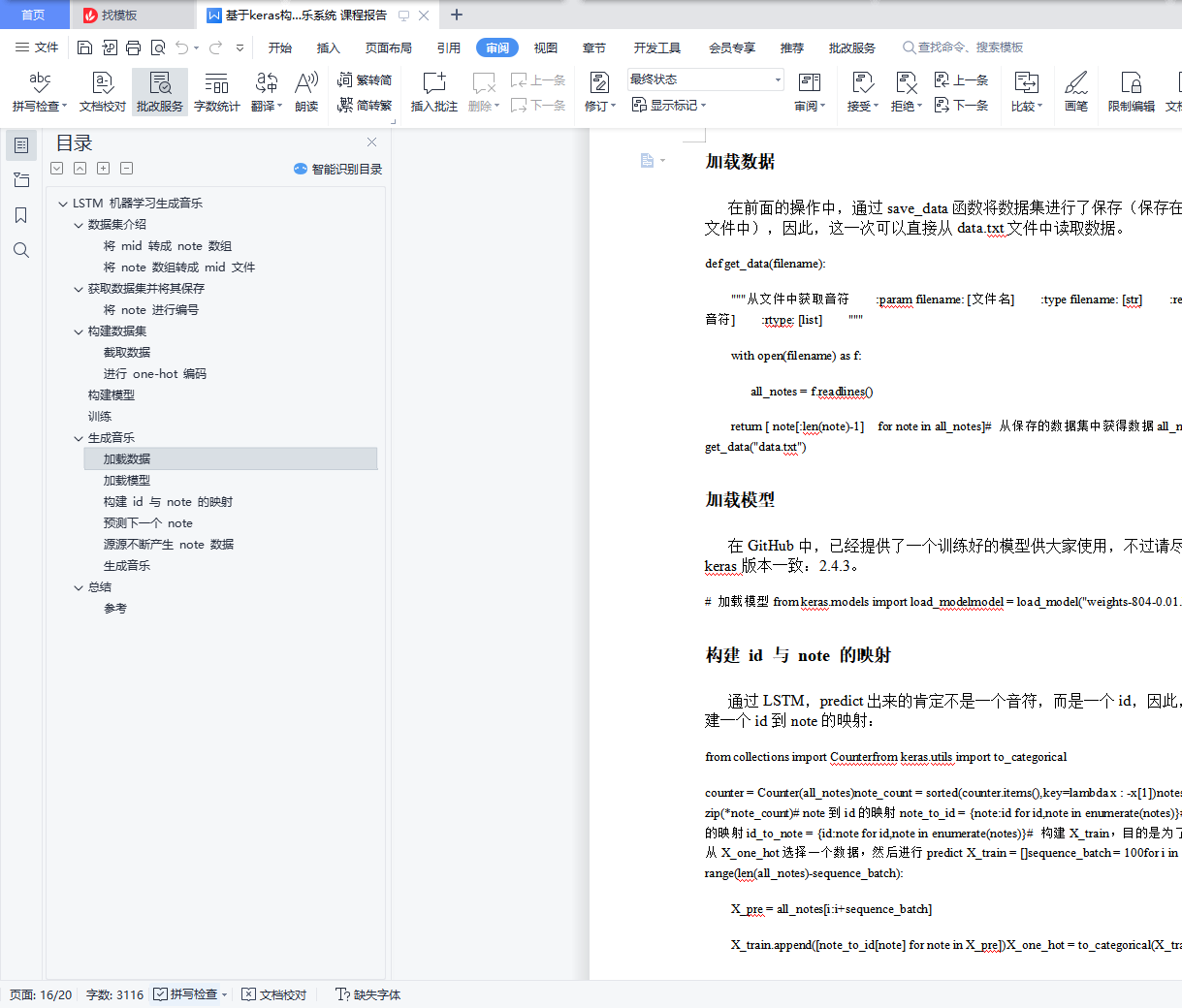This screenshot has width=1182, height=1008.
Task: Click the print preview icon
Action: 158,47
